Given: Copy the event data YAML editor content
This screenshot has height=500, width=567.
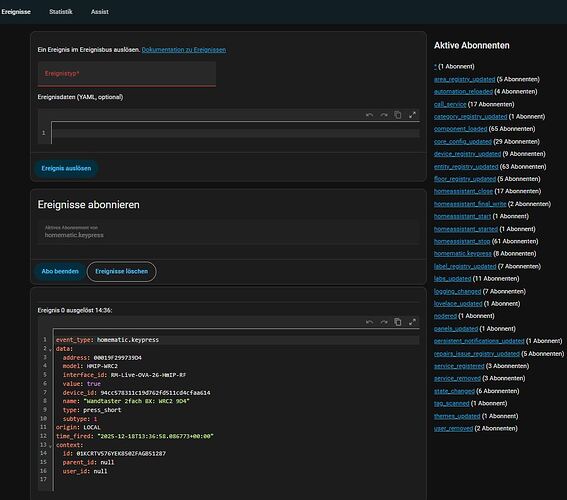Looking at the screenshot, I should [x=398, y=115].
